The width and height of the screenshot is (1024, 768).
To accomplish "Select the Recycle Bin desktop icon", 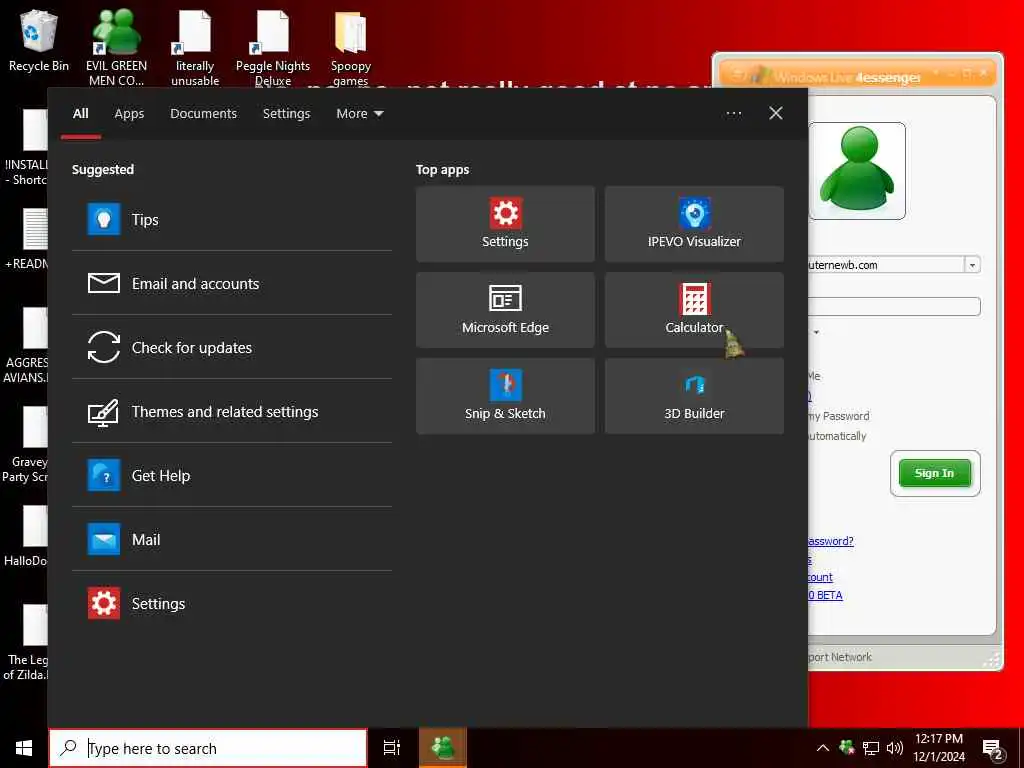I will pyautogui.click(x=39, y=41).
